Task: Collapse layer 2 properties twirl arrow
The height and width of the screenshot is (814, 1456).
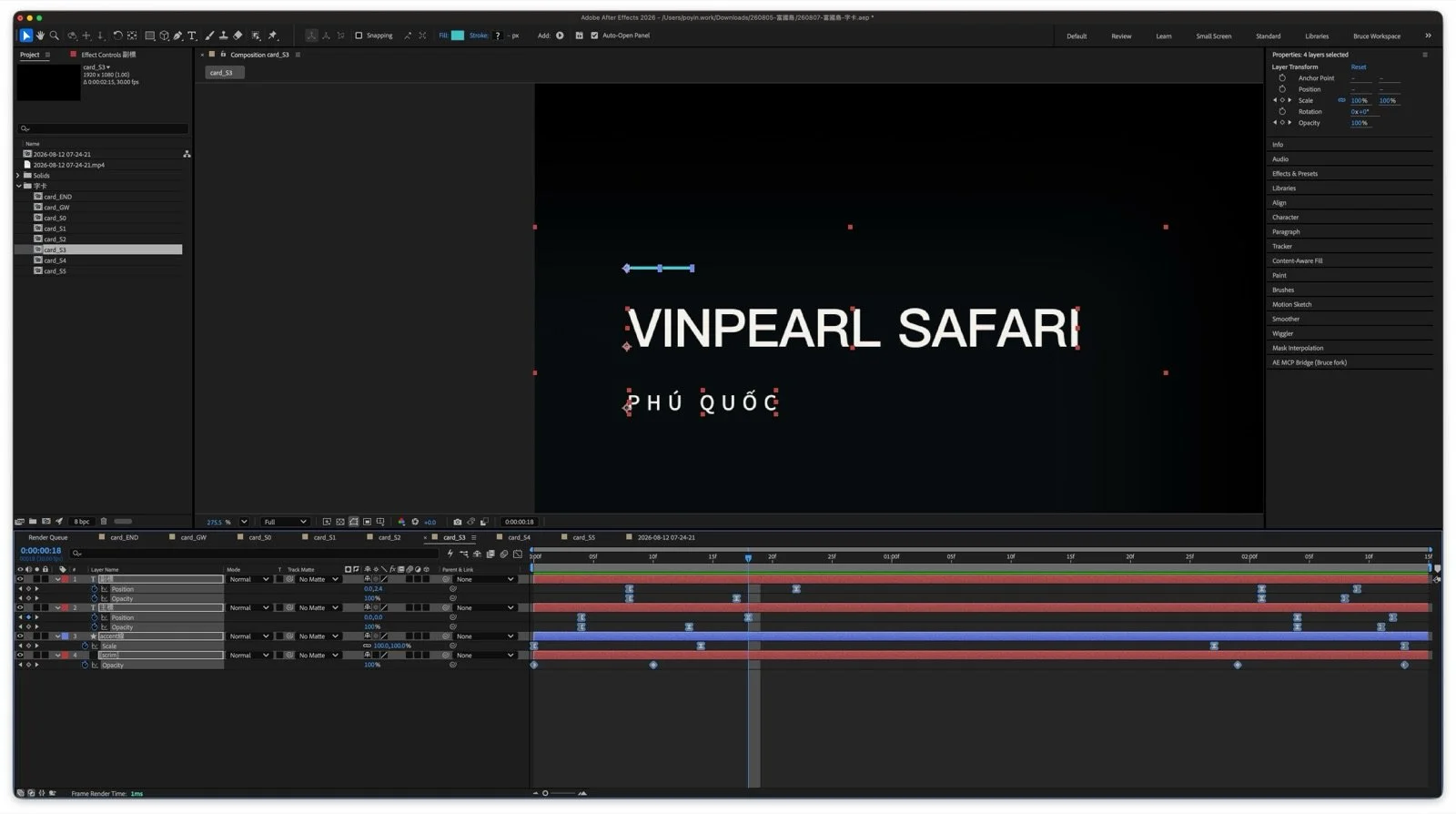Action: click(x=58, y=607)
